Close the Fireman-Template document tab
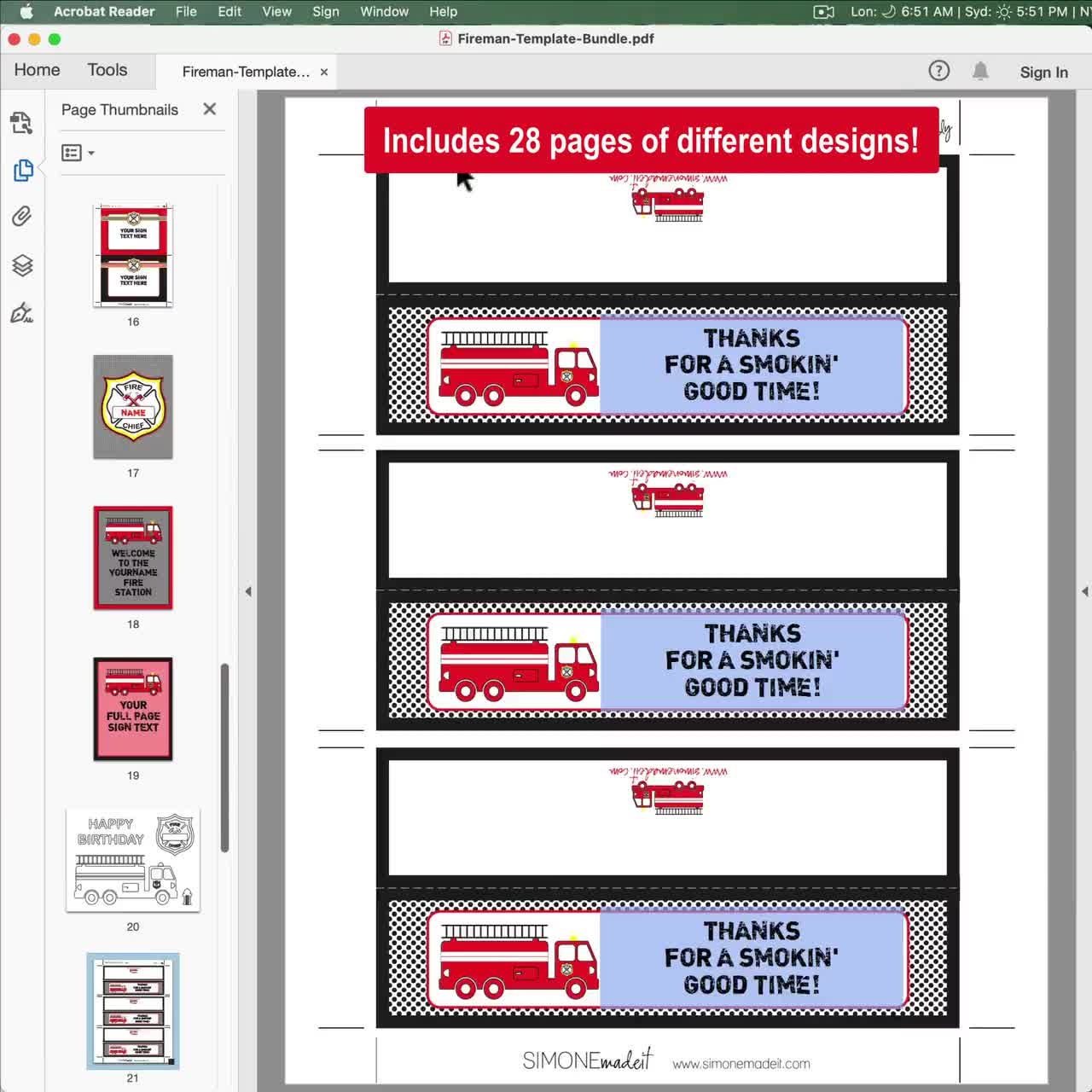This screenshot has height=1092, width=1092. coord(324,73)
